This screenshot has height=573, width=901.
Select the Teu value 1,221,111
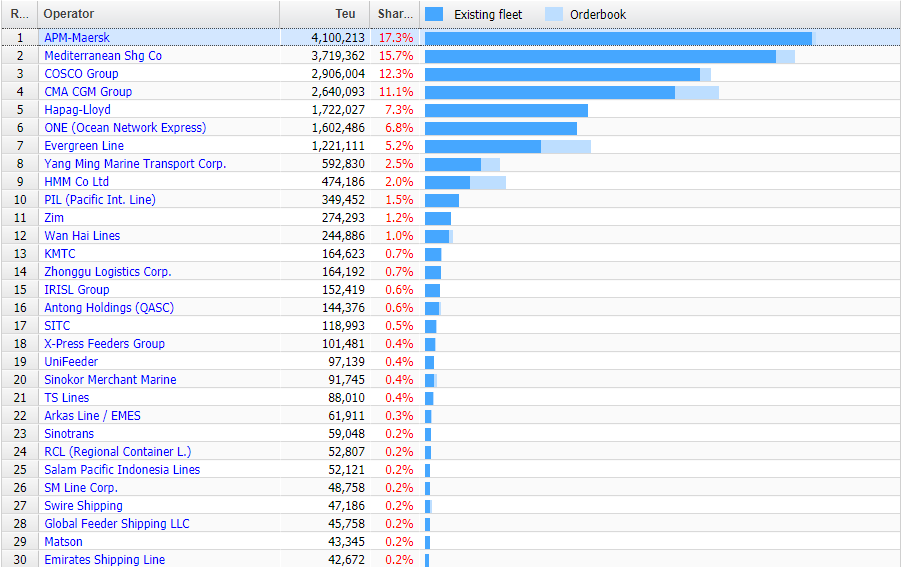(338, 146)
